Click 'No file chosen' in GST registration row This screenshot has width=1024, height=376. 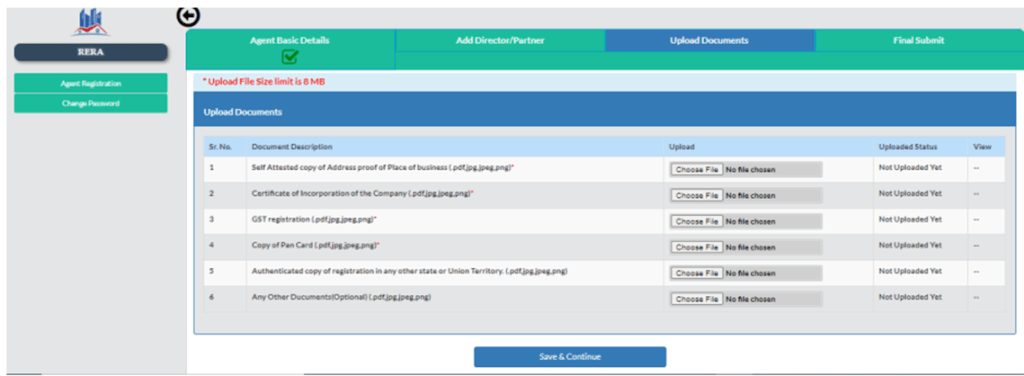click(750, 221)
